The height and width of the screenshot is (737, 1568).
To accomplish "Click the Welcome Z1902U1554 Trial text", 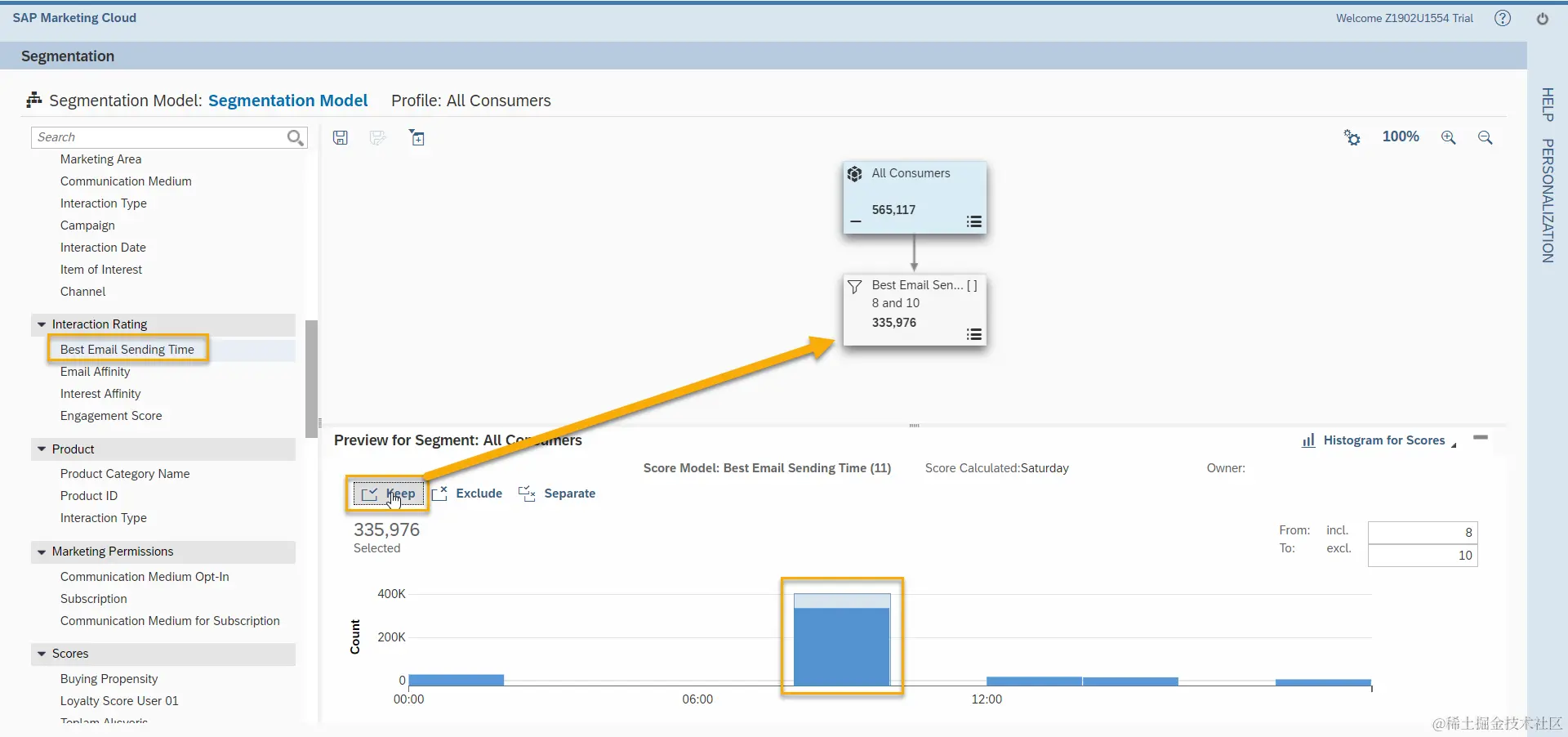I will [1404, 18].
